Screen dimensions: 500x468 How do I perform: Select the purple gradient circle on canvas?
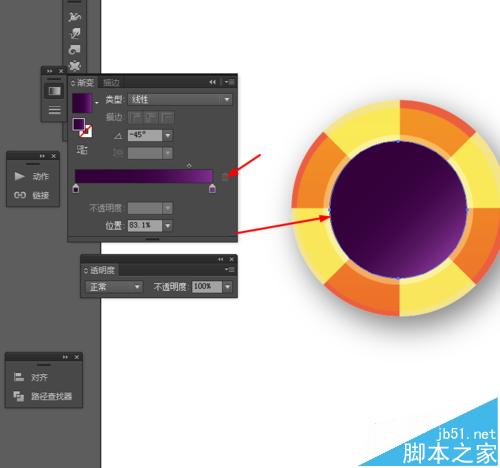point(398,210)
